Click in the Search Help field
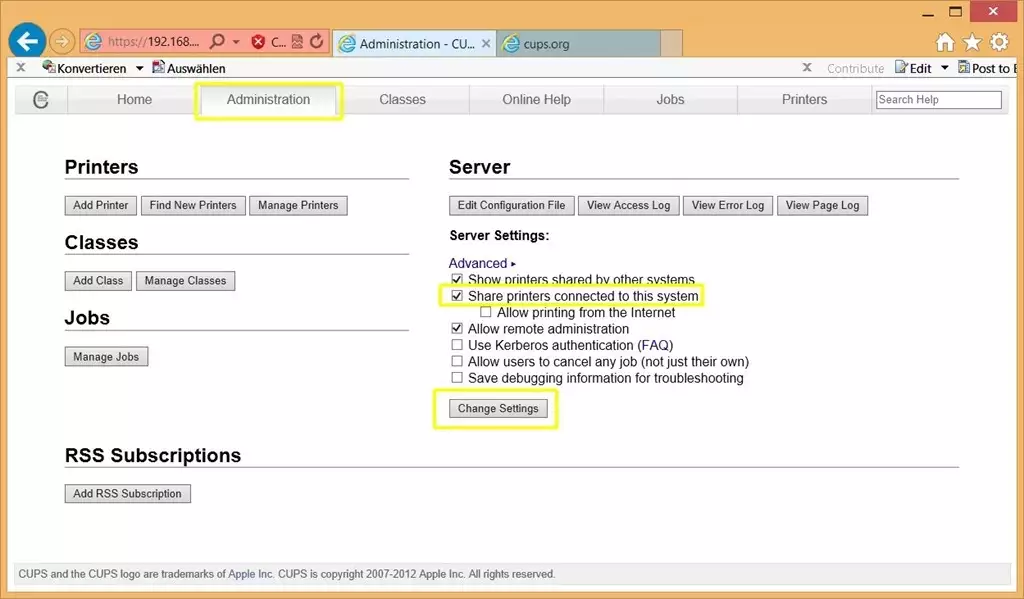 pos(938,100)
